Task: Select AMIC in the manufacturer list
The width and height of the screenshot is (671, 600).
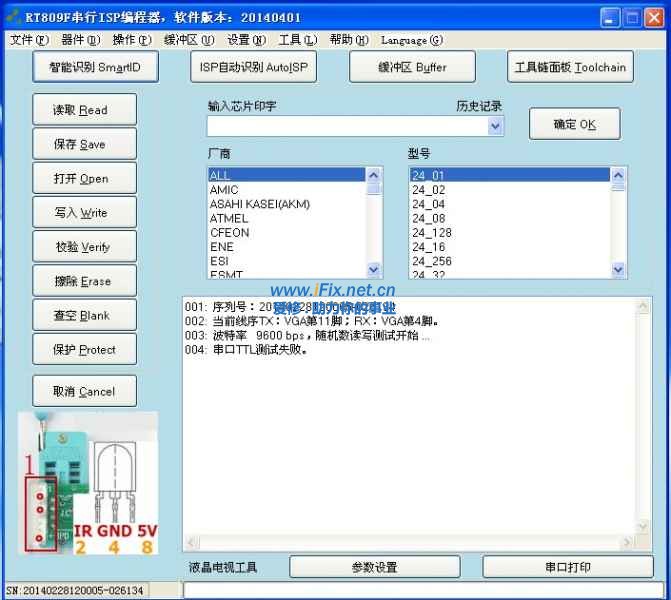Action: pyautogui.click(x=287, y=190)
